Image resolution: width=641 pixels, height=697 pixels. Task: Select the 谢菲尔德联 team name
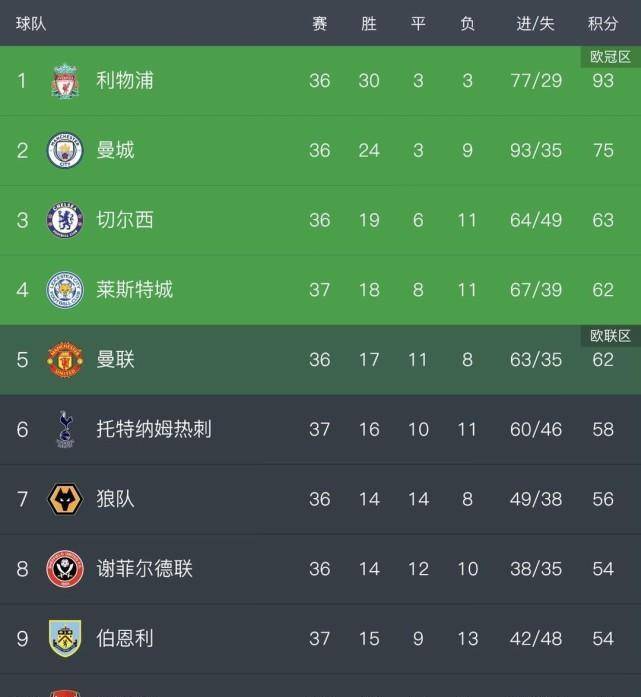click(144, 568)
